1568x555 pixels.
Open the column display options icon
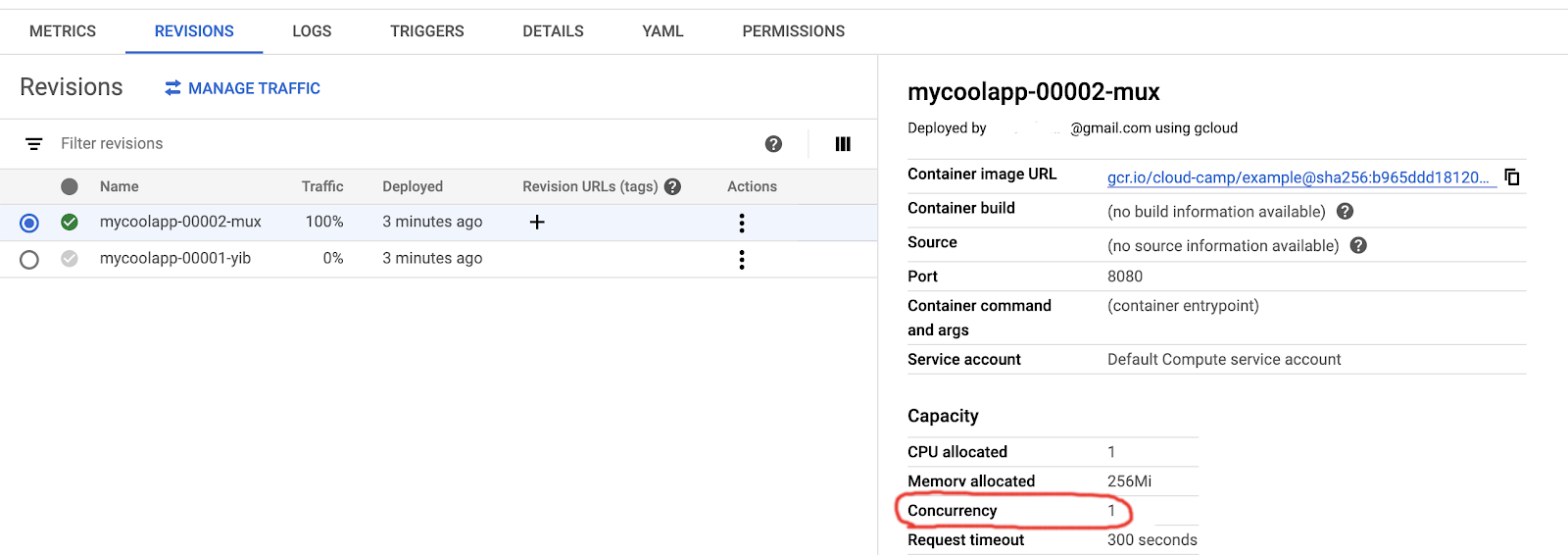coord(843,144)
